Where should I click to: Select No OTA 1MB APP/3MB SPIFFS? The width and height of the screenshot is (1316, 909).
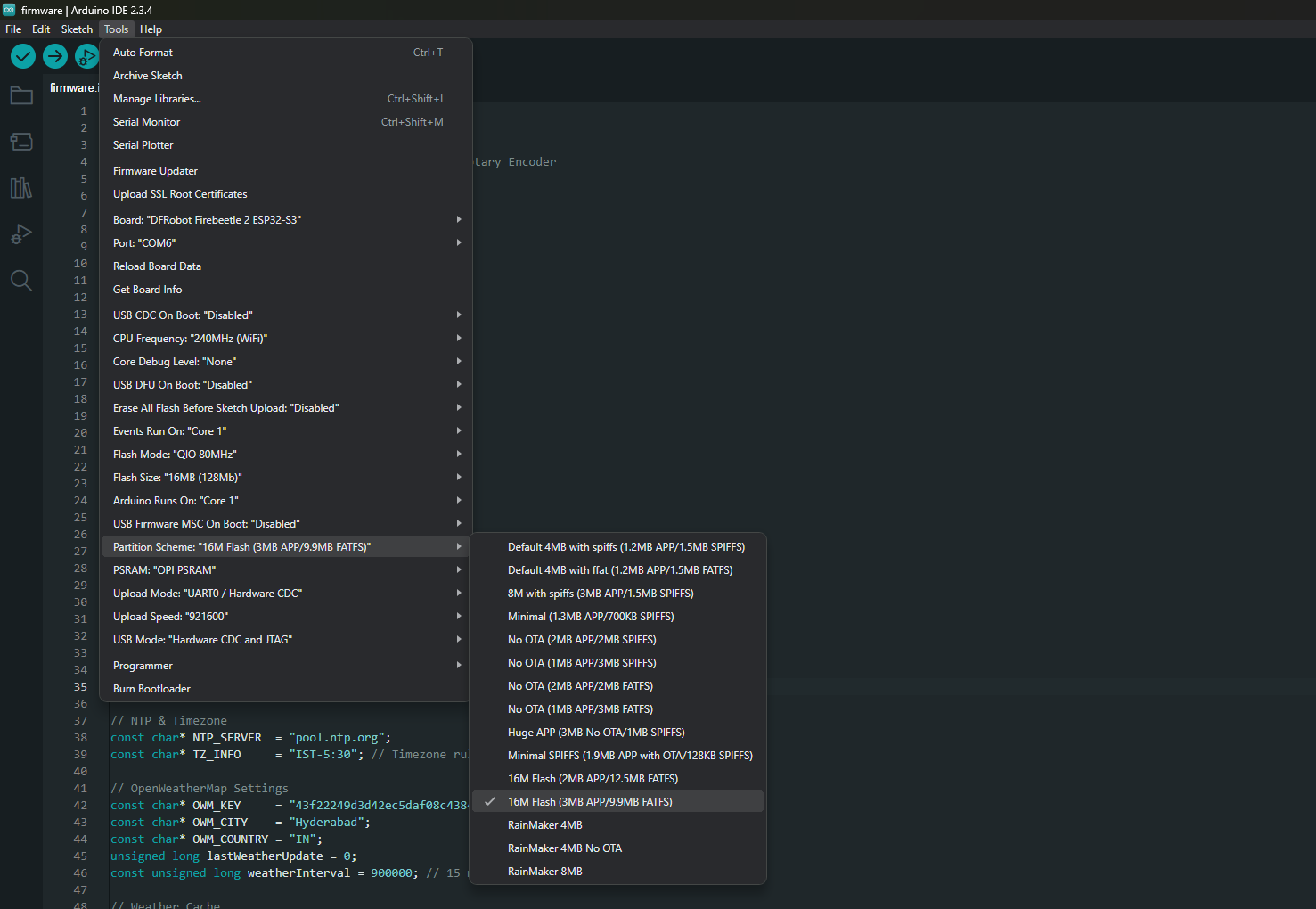[x=618, y=663]
